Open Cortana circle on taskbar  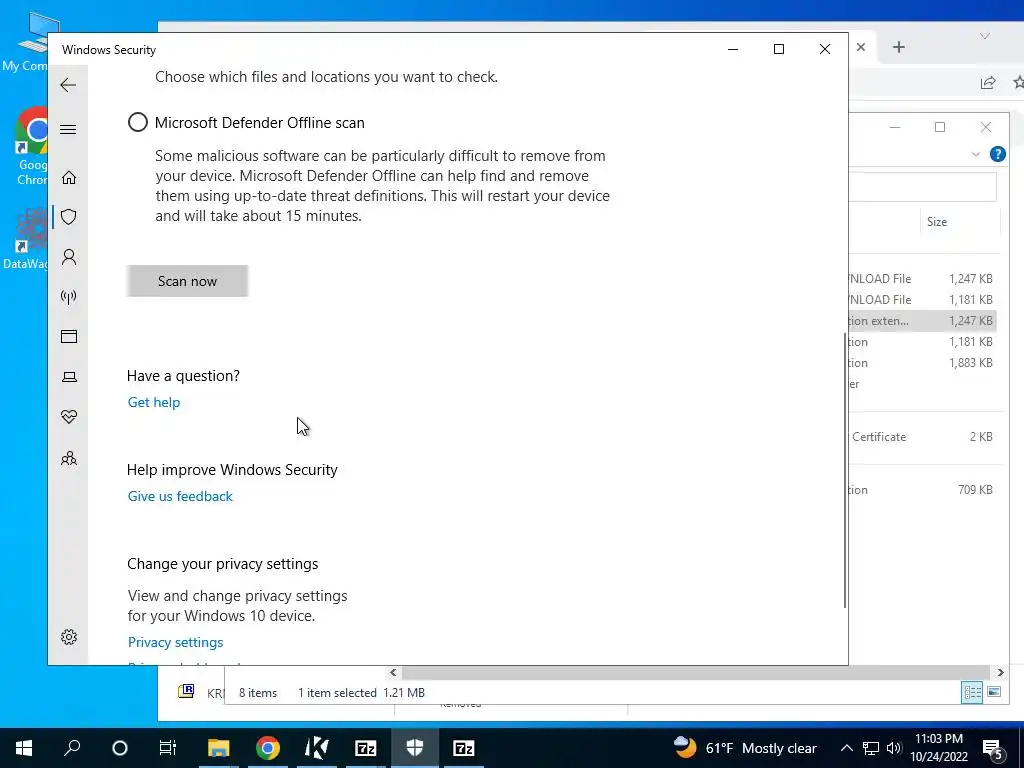[120, 748]
